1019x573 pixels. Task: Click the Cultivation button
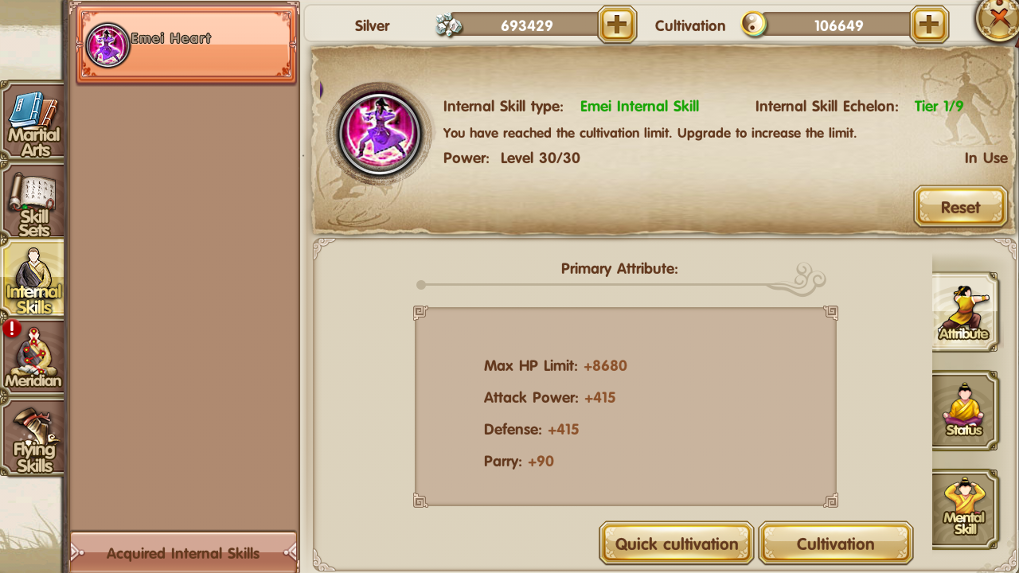[836, 543]
